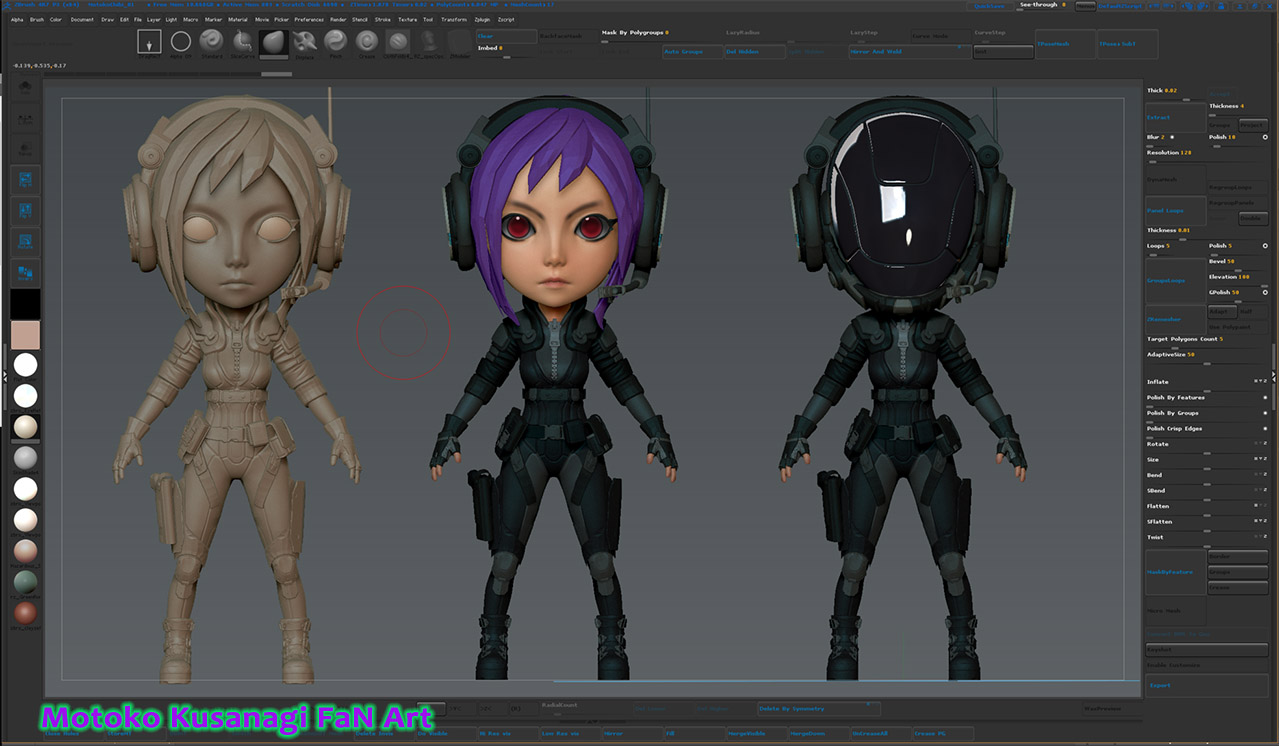The image size is (1279, 746).
Task: Toggle the Half option
Action: (1253, 311)
